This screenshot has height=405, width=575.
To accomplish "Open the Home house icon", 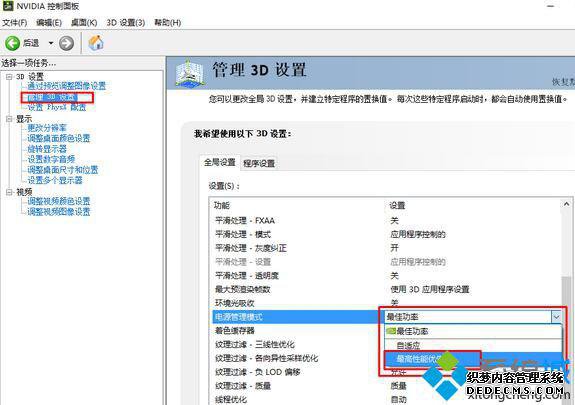I will click(x=96, y=43).
